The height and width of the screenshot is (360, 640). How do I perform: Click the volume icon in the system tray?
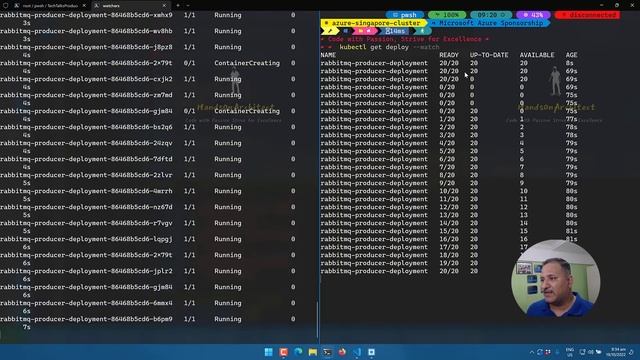point(591,352)
